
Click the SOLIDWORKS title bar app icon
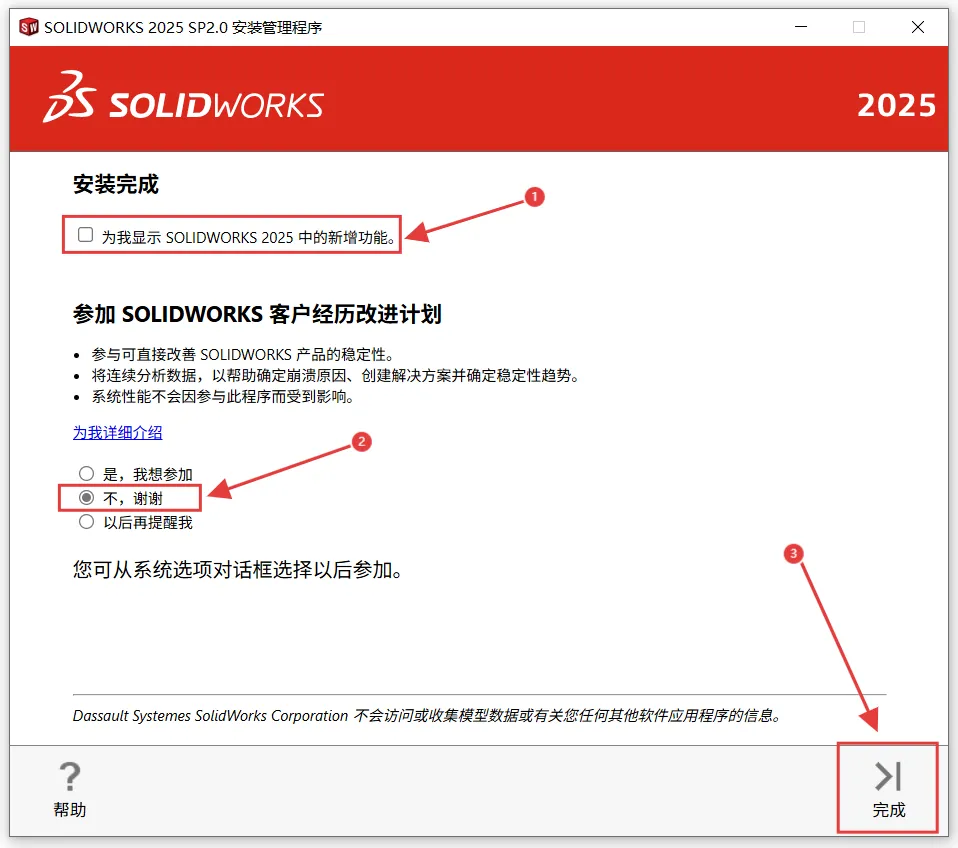click(x=29, y=27)
